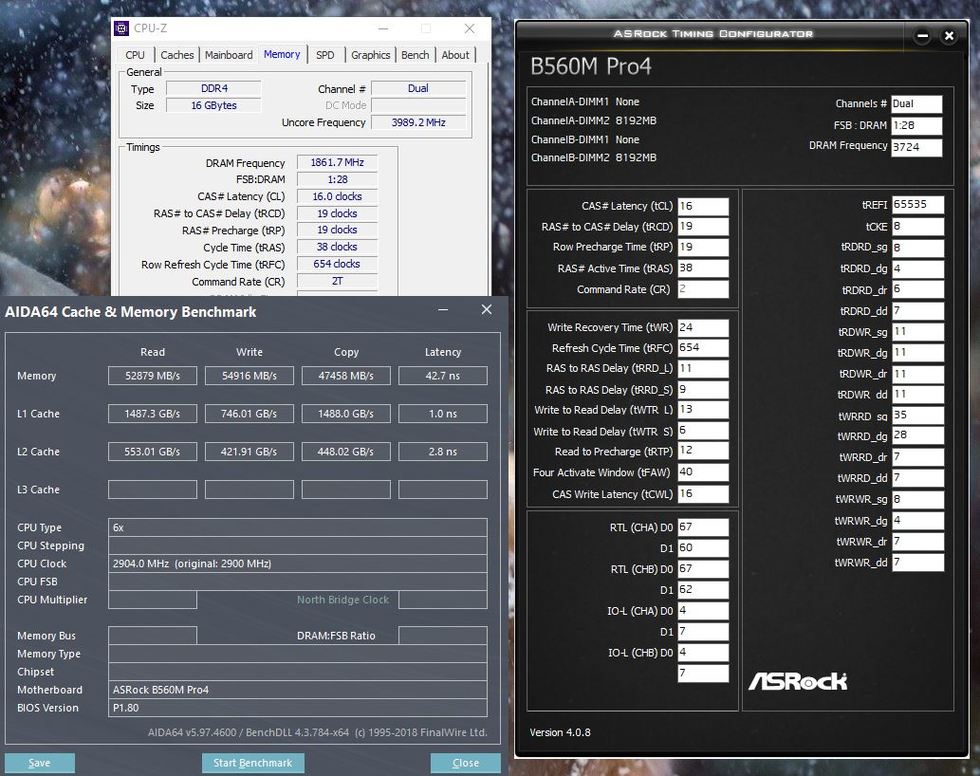
Task: Switch to the Bench tab
Action: pyautogui.click(x=415, y=55)
